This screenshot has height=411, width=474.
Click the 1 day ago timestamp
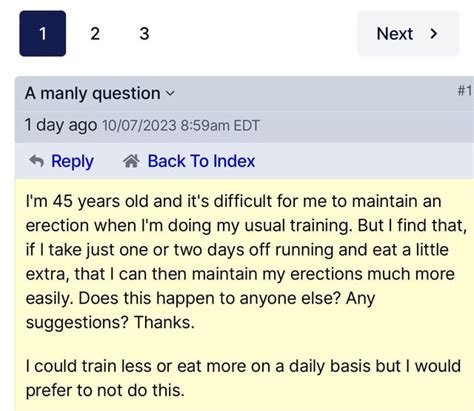pyautogui.click(x=61, y=125)
